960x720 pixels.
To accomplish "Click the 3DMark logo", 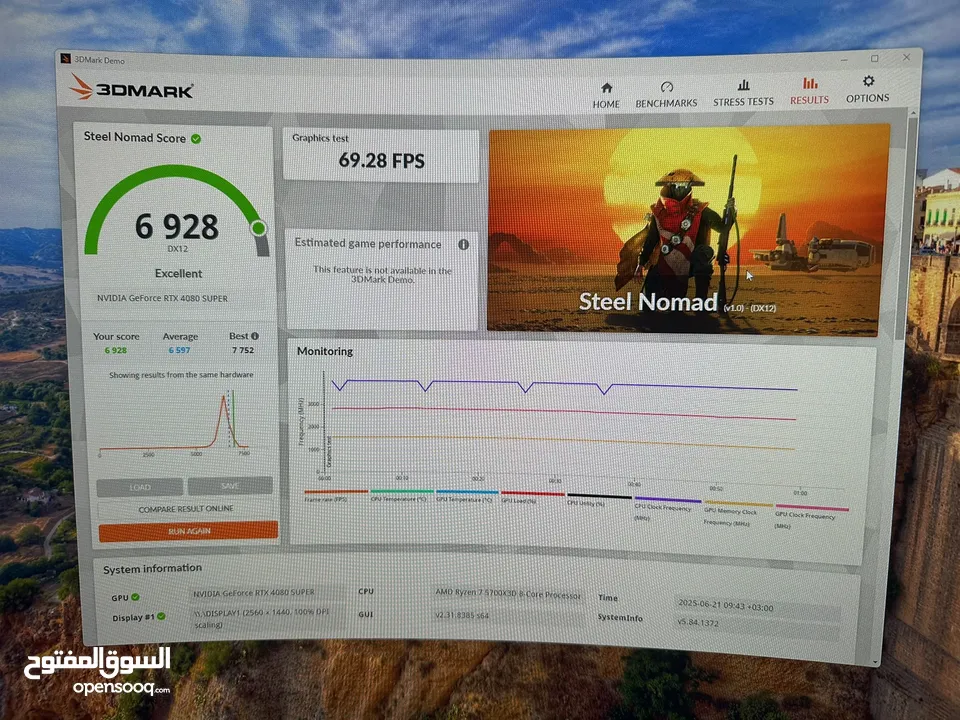I will 131,88.
